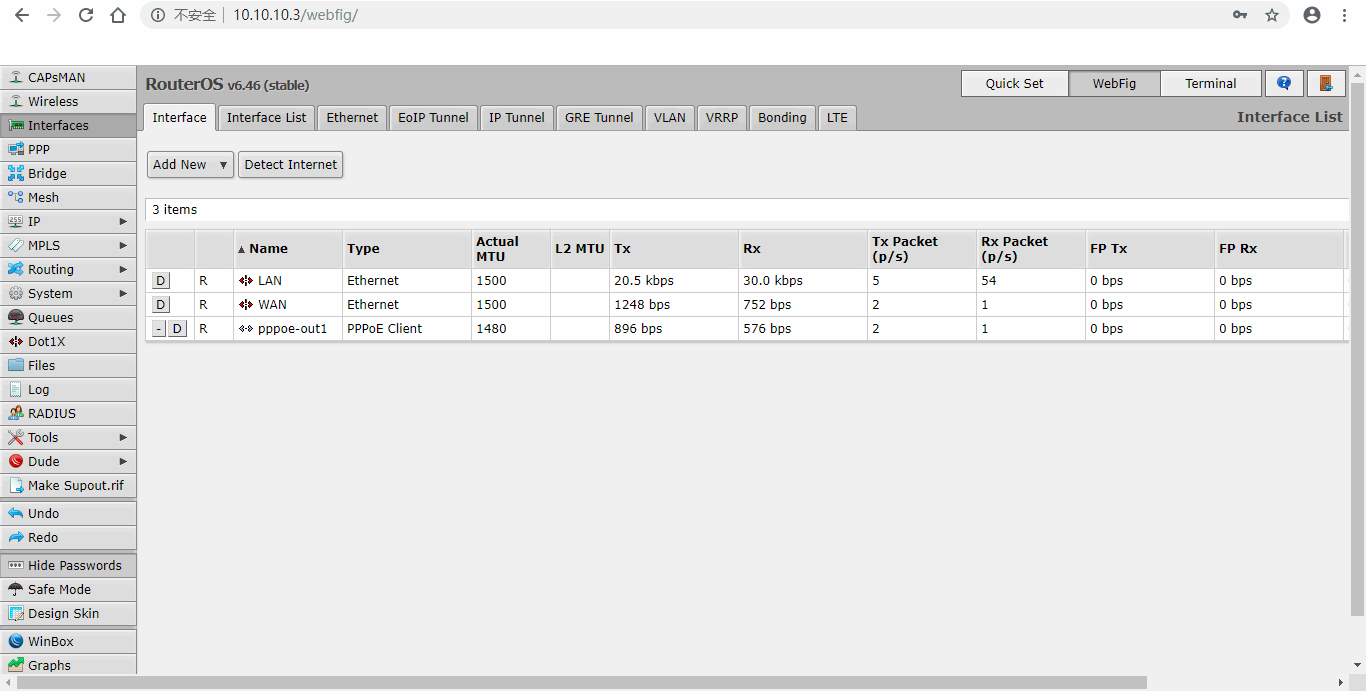The width and height of the screenshot is (1366, 691).
Task: Sort the table by the Type column header
Action: pos(407,249)
